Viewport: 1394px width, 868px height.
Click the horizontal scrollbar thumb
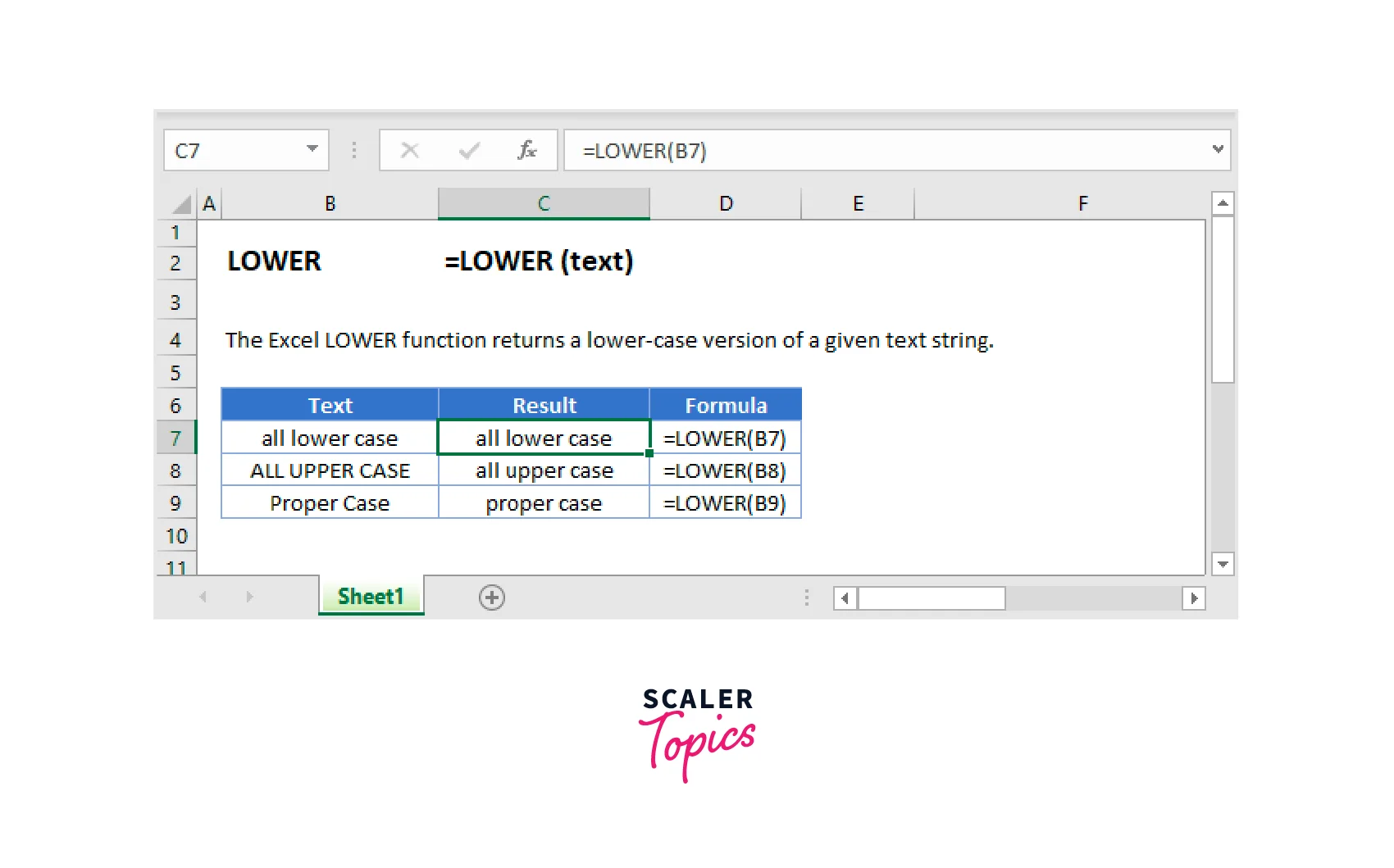[x=932, y=598]
